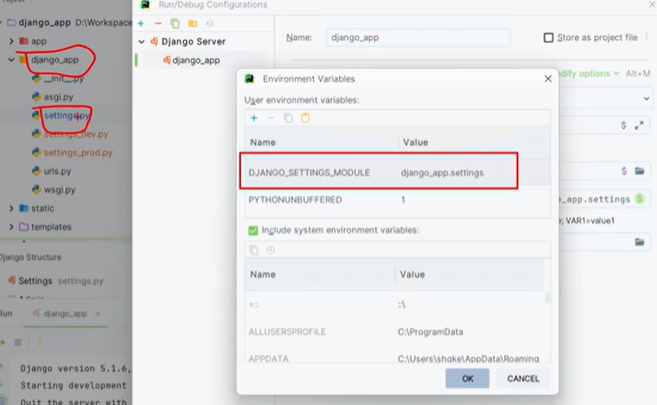Open Modify options dropdown
Image resolution: width=657 pixels, height=405 pixels.
click(590, 74)
